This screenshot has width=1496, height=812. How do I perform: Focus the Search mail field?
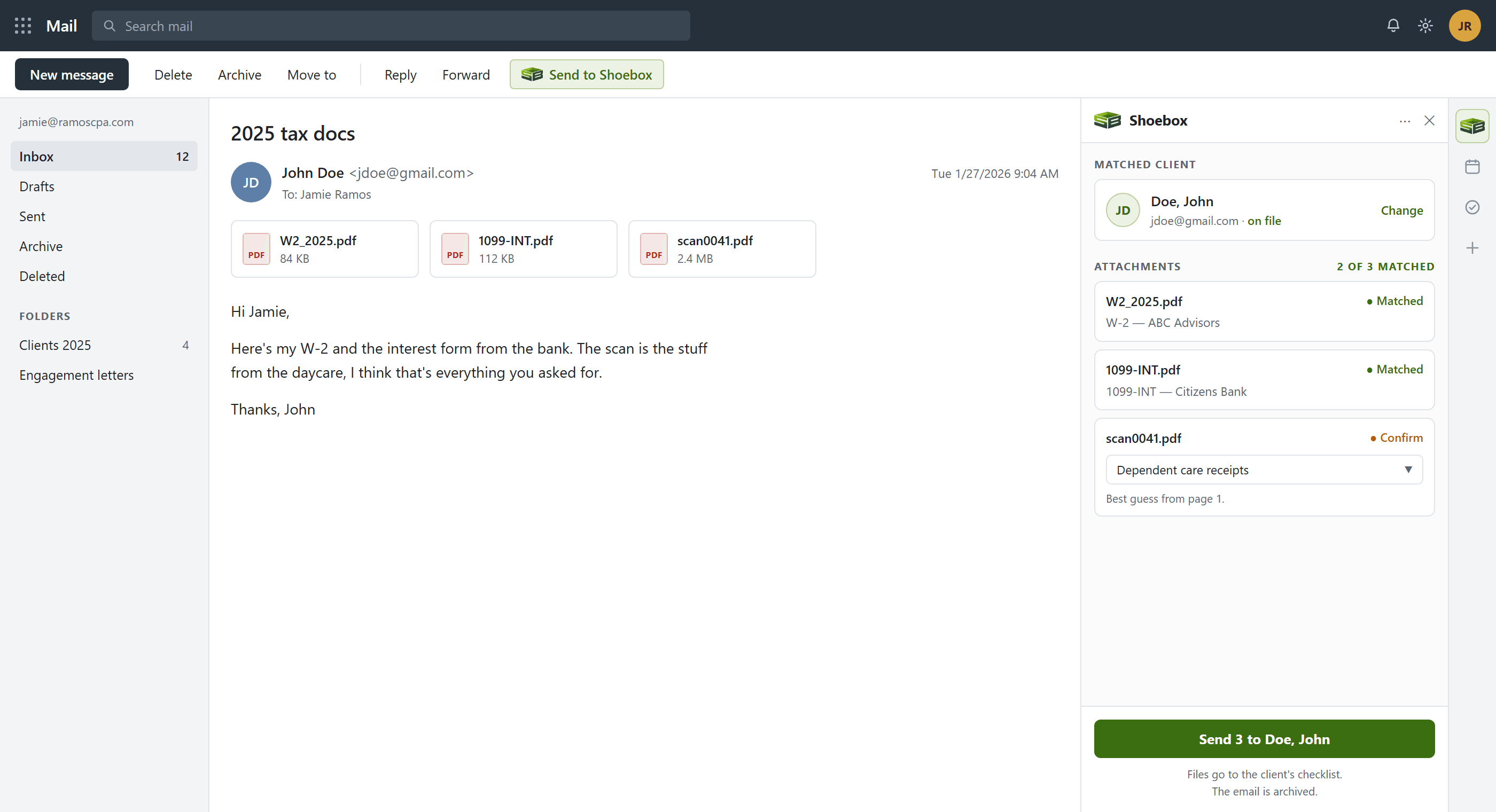[391, 26]
